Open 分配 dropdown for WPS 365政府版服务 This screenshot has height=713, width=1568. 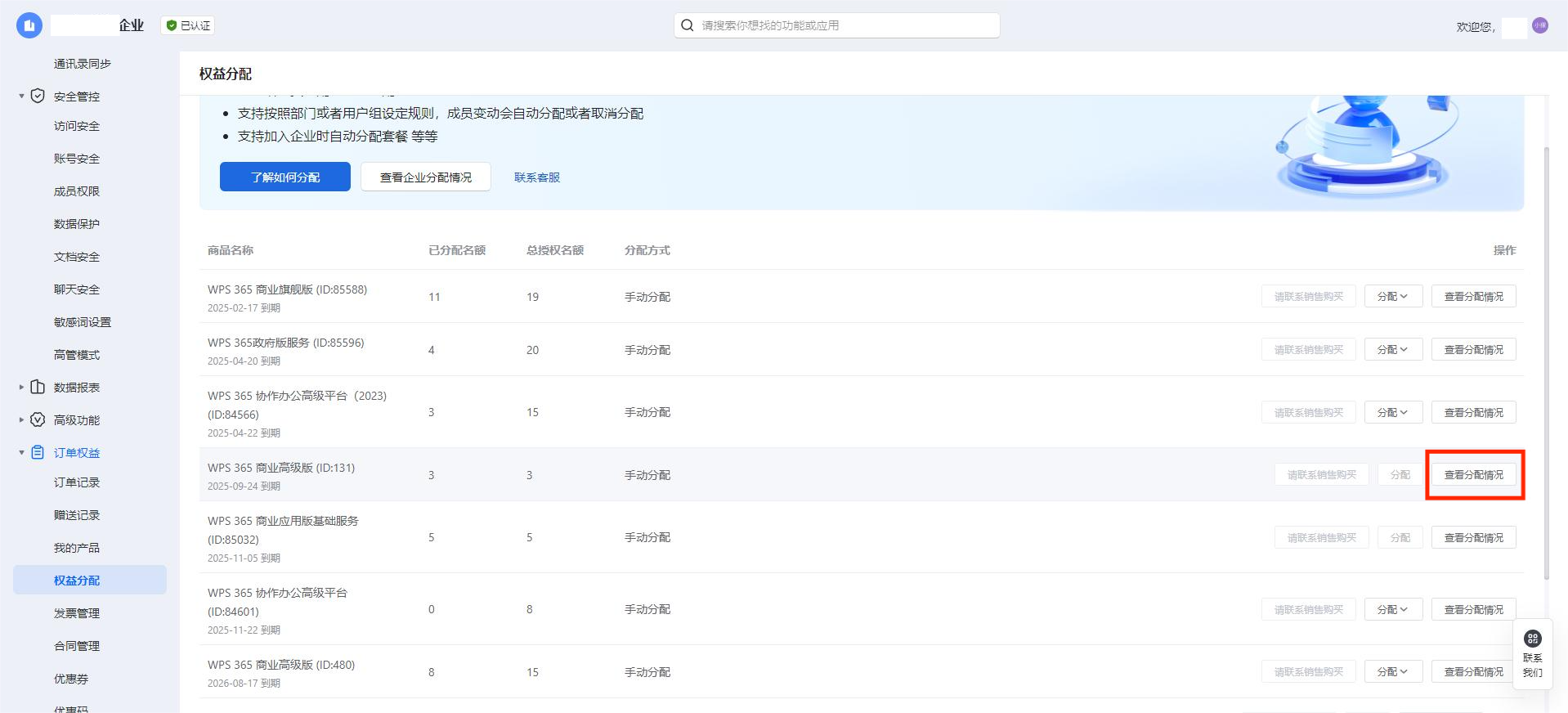(1392, 349)
